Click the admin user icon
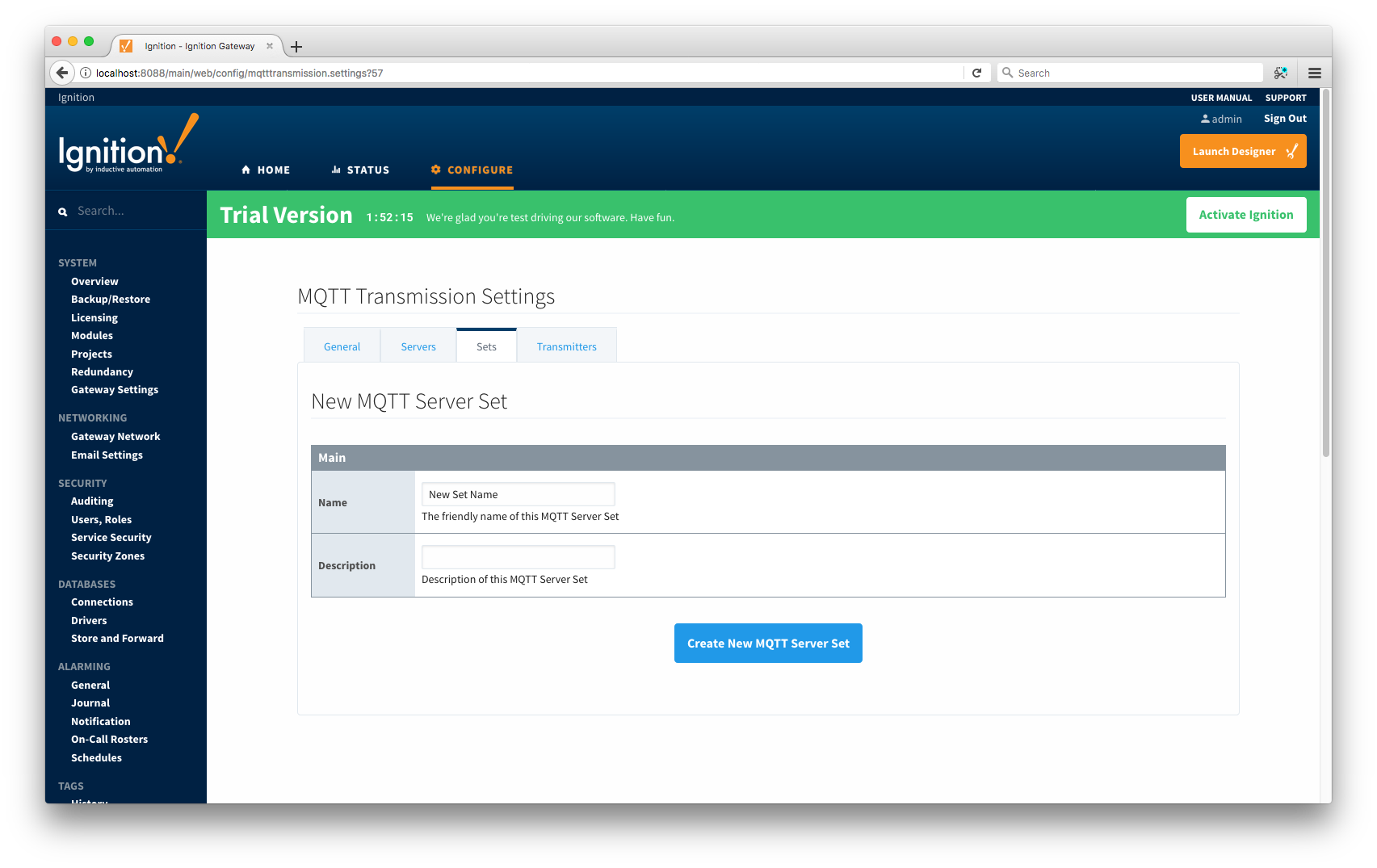The width and height of the screenshot is (1377, 868). pos(1205,119)
